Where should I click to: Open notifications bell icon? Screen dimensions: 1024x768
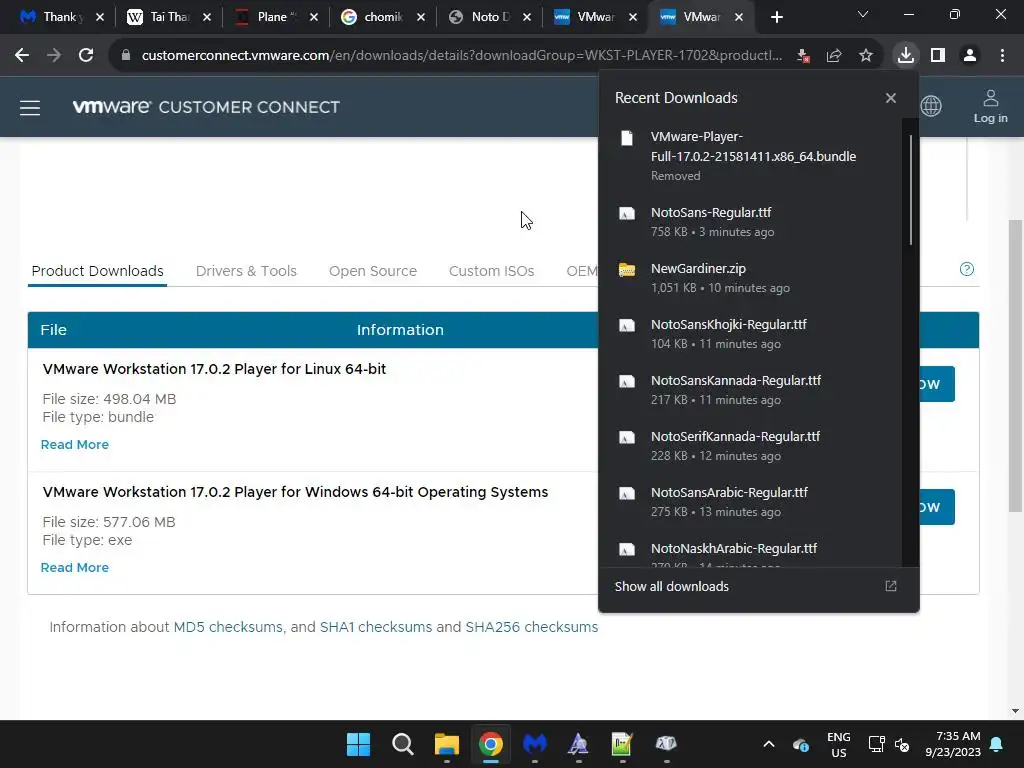tap(997, 744)
